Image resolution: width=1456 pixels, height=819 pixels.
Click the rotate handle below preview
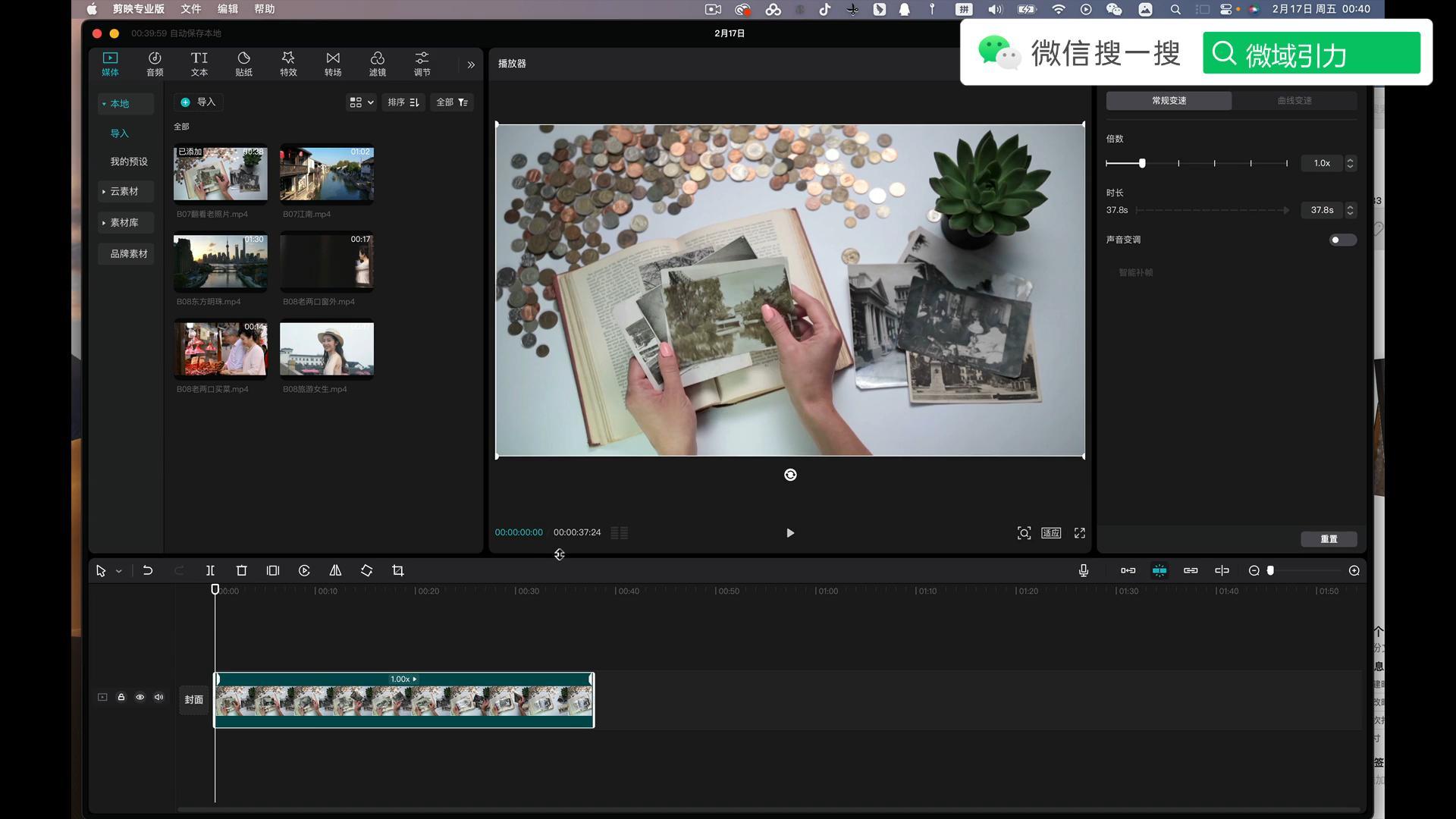(790, 475)
